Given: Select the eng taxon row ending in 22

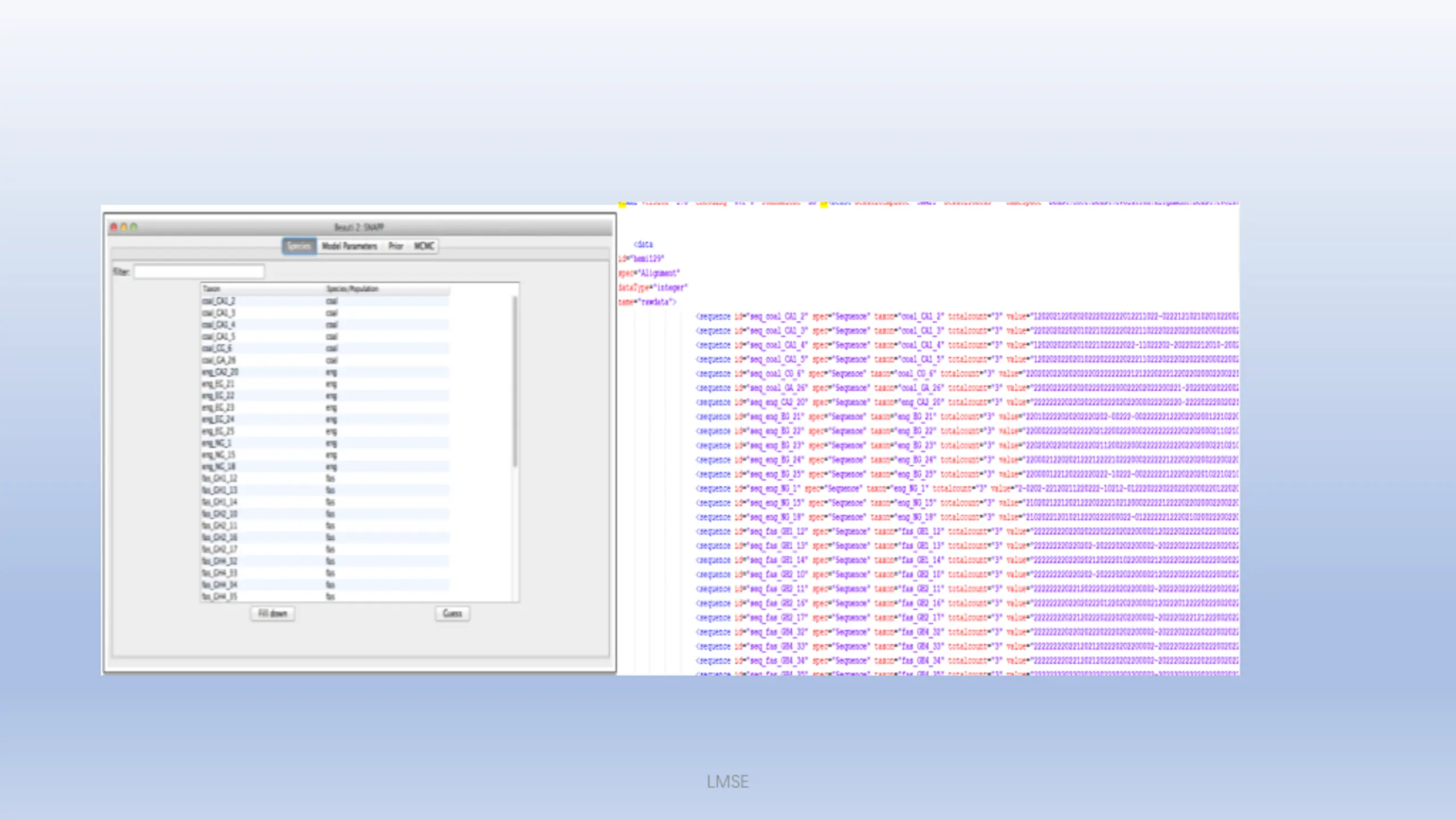Looking at the screenshot, I should 325,395.
